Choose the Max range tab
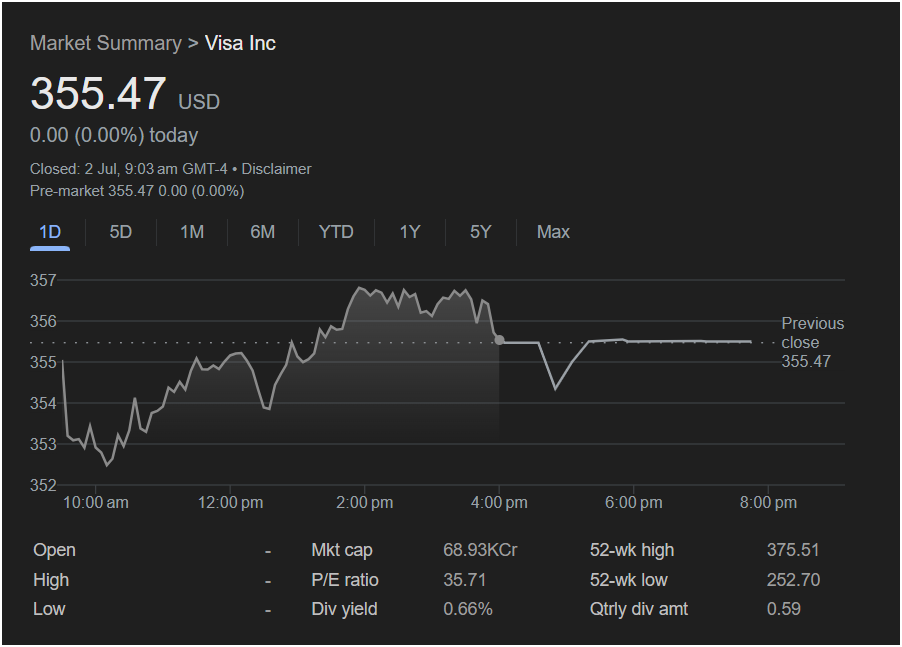Viewport: 902px width, 647px height. coord(553,232)
